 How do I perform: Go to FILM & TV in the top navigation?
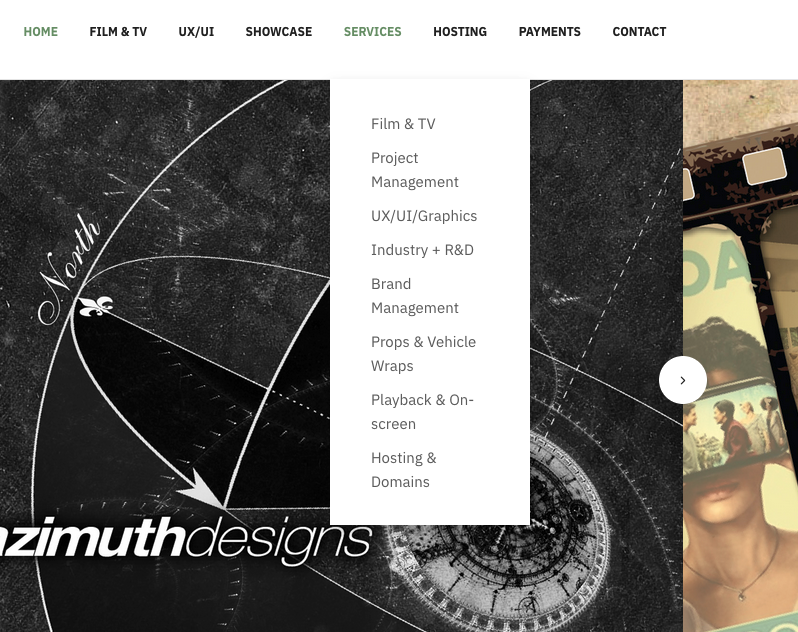click(x=118, y=32)
